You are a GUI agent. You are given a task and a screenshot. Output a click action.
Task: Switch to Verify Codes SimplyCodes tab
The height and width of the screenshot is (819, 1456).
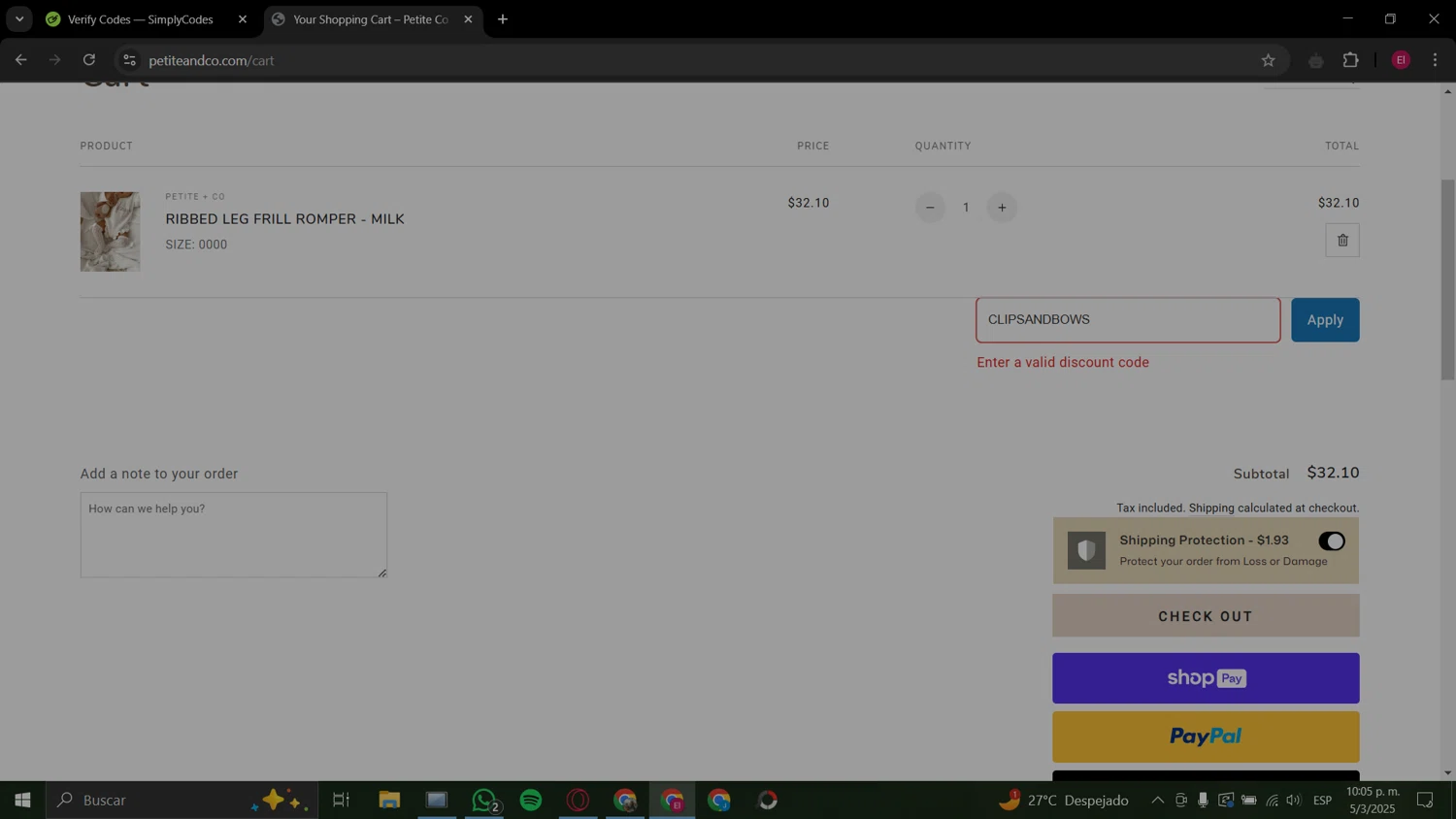tap(140, 19)
